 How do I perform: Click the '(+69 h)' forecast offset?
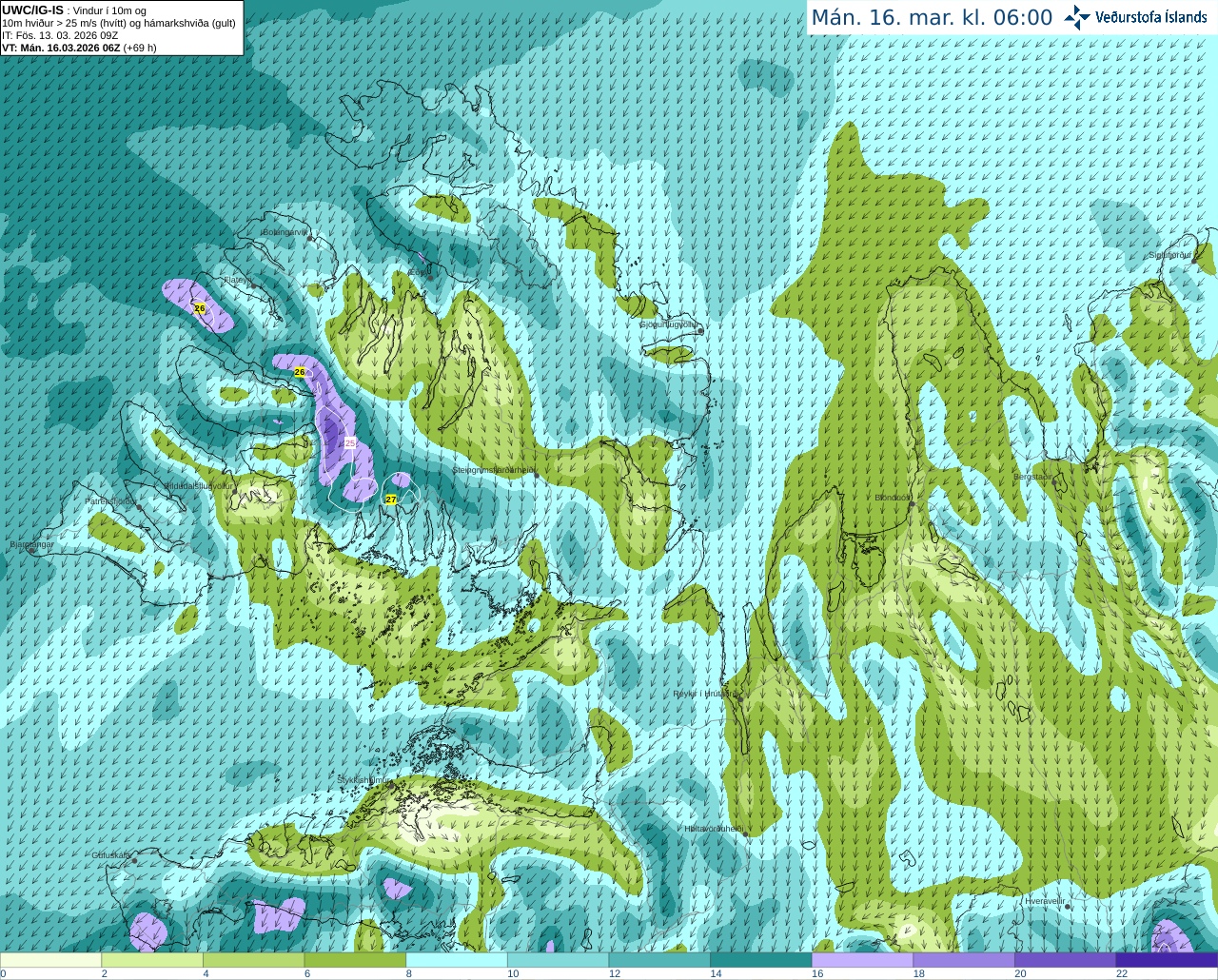(140, 48)
